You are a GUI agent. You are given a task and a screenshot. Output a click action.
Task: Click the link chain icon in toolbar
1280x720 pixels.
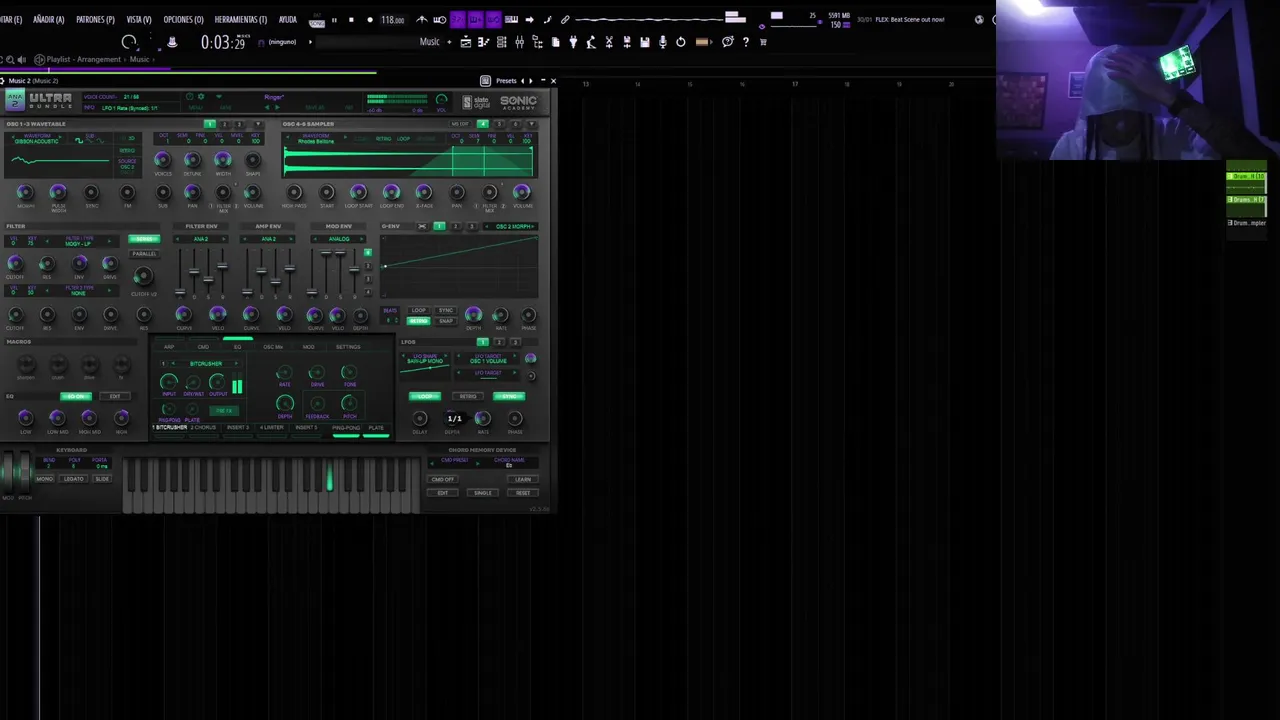(x=565, y=19)
